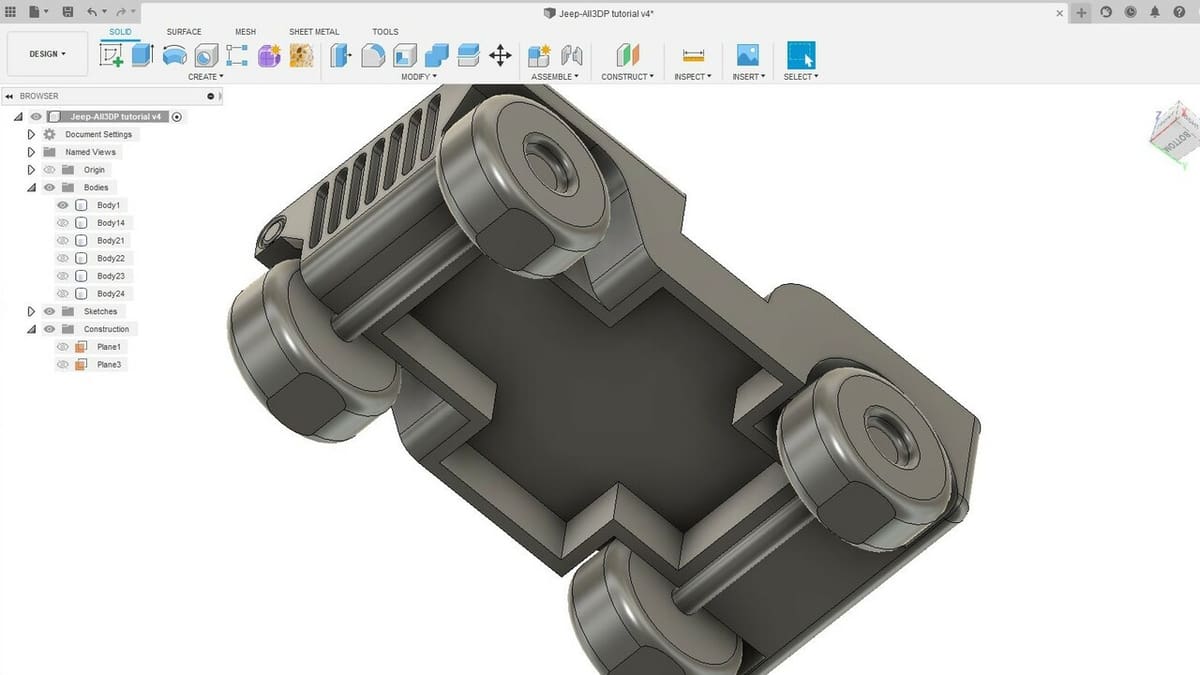Viewport: 1200px width, 675px height.
Task: Select the Create Sketch tool
Action: (x=111, y=55)
